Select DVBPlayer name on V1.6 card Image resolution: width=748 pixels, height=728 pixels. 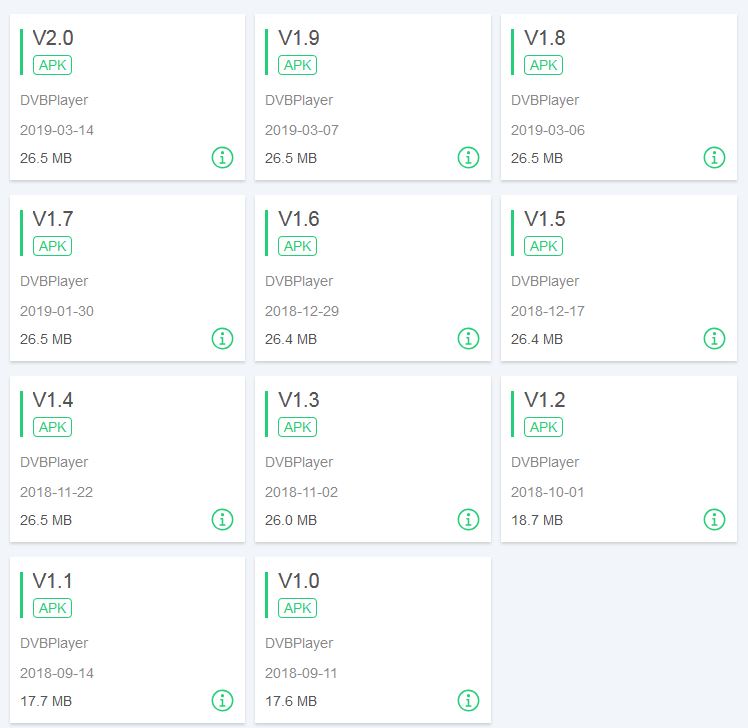(x=299, y=281)
